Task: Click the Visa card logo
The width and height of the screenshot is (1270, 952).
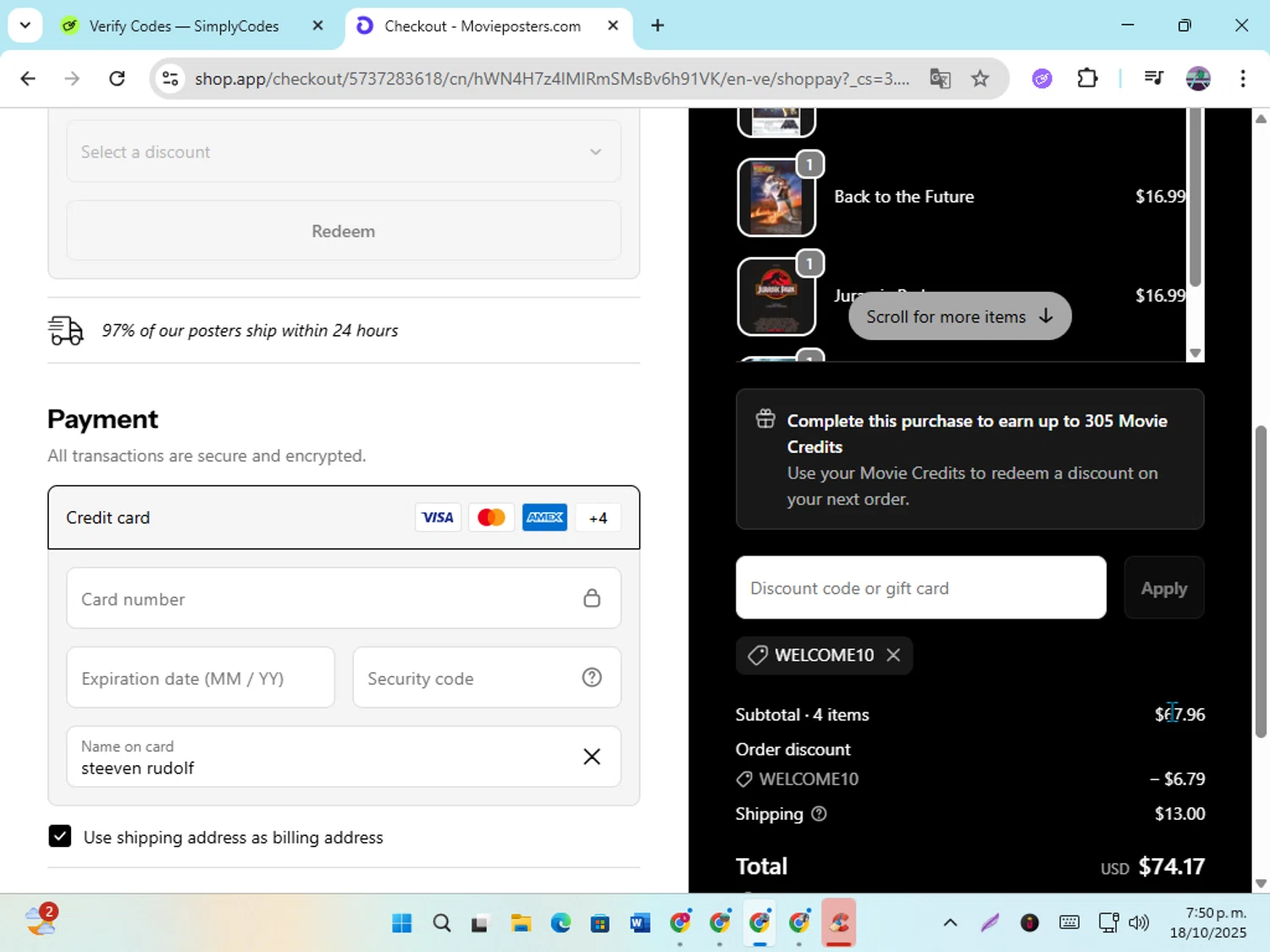Action: (438, 518)
